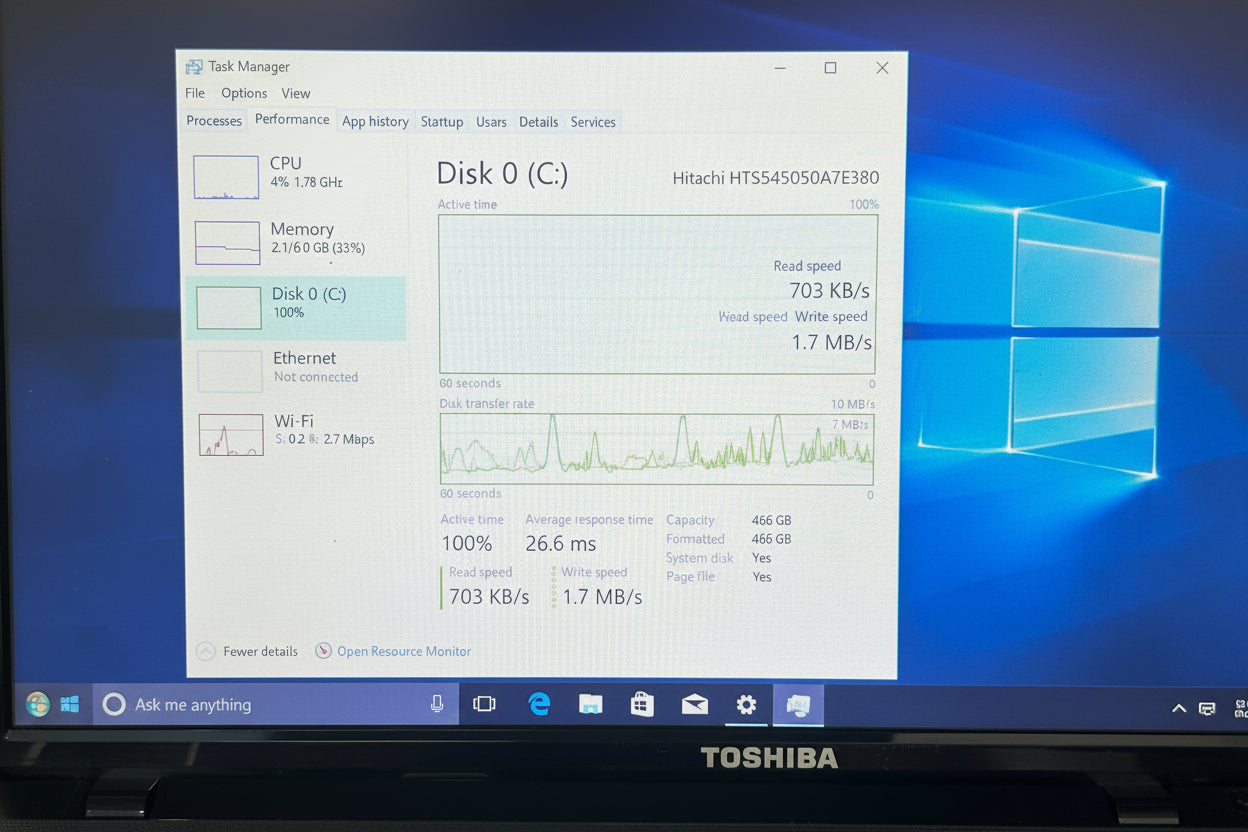Maximize the Task Manager window

pyautogui.click(x=830, y=68)
